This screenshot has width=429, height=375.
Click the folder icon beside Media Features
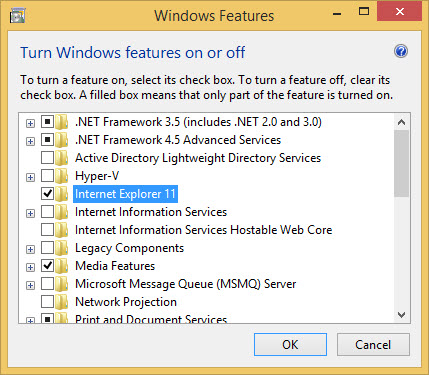coord(62,266)
